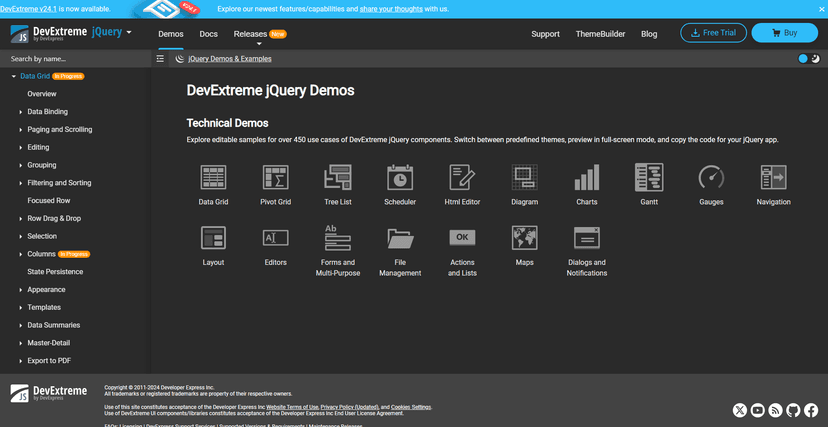828x427 pixels.
Task: Click the Free Trial button
Action: pos(713,33)
